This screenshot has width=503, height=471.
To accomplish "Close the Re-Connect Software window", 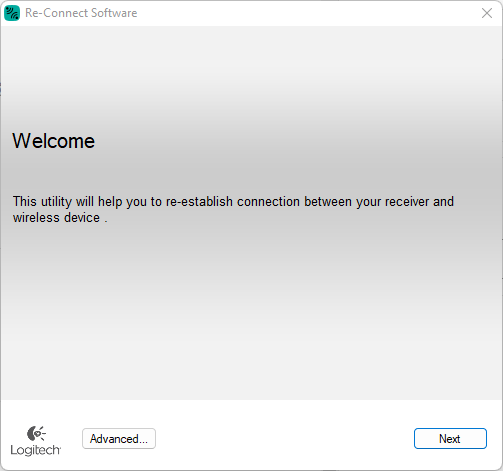I will (487, 13).
